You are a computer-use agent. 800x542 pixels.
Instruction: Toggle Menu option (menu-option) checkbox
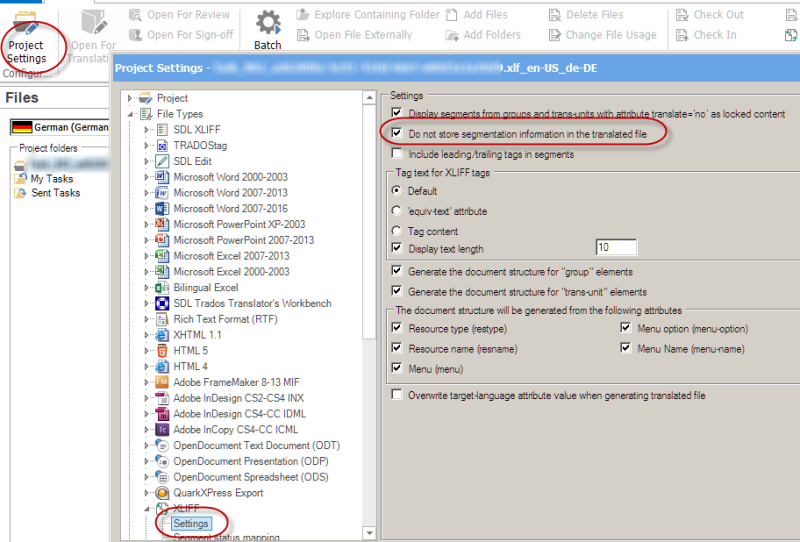pos(626,328)
